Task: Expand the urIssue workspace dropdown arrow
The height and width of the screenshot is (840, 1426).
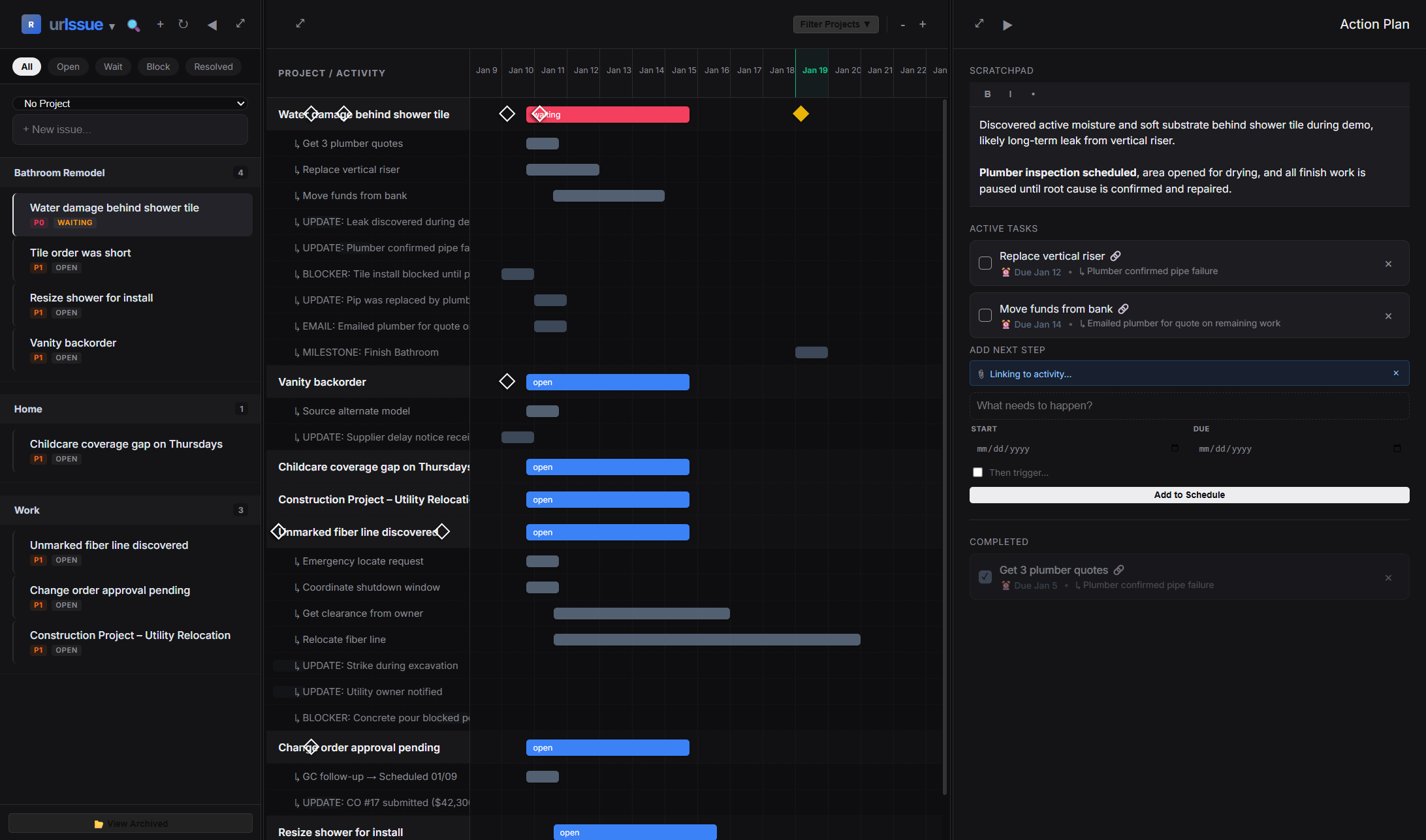Action: tap(112, 27)
